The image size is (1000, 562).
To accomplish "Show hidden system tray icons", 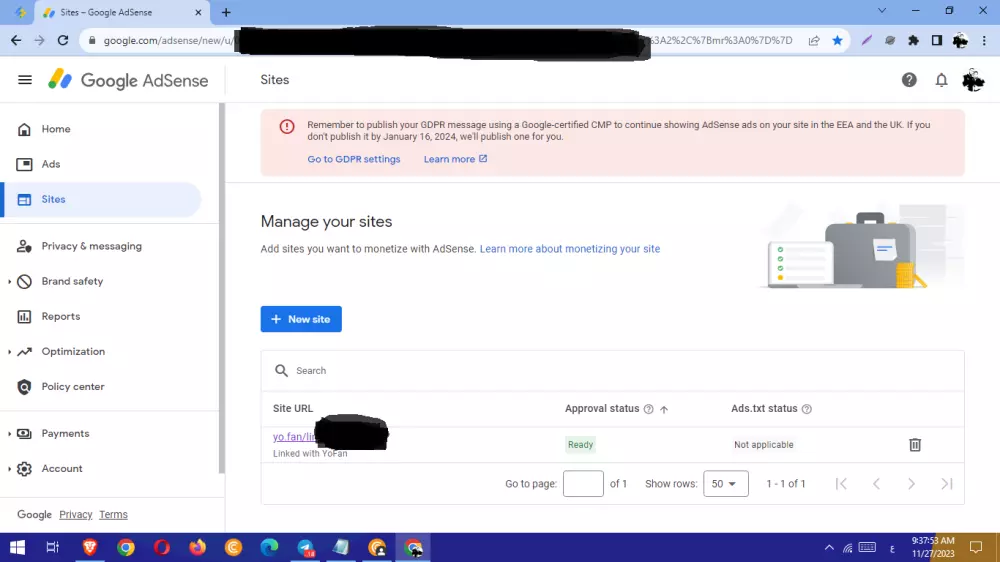I will [829, 547].
